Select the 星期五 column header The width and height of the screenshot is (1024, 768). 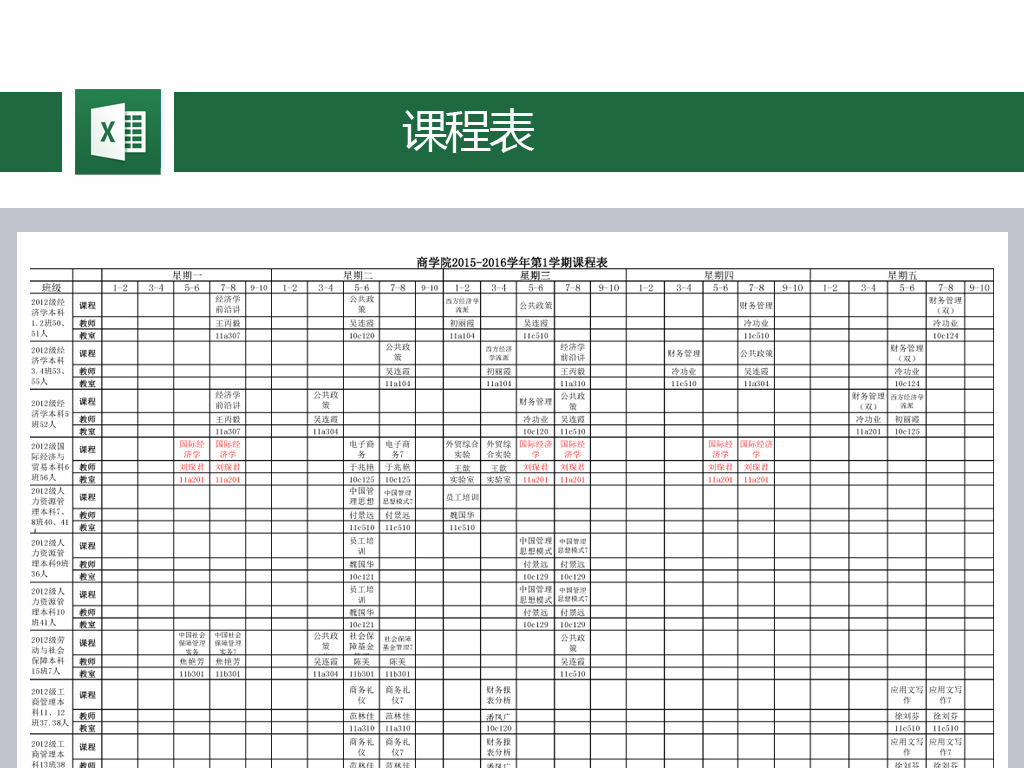point(902,276)
